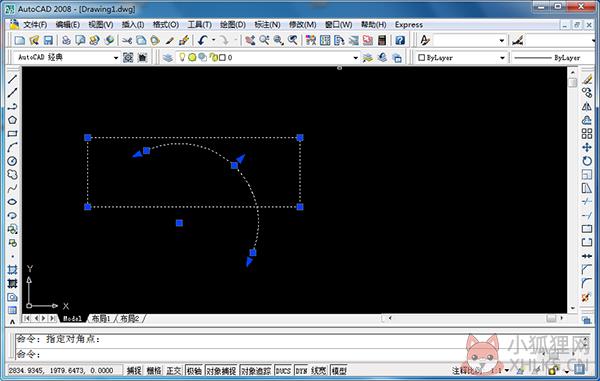Screen dimensions: 600x381
Task: Toggle 对象追踪 object snap tracking
Action: pyautogui.click(x=256, y=370)
